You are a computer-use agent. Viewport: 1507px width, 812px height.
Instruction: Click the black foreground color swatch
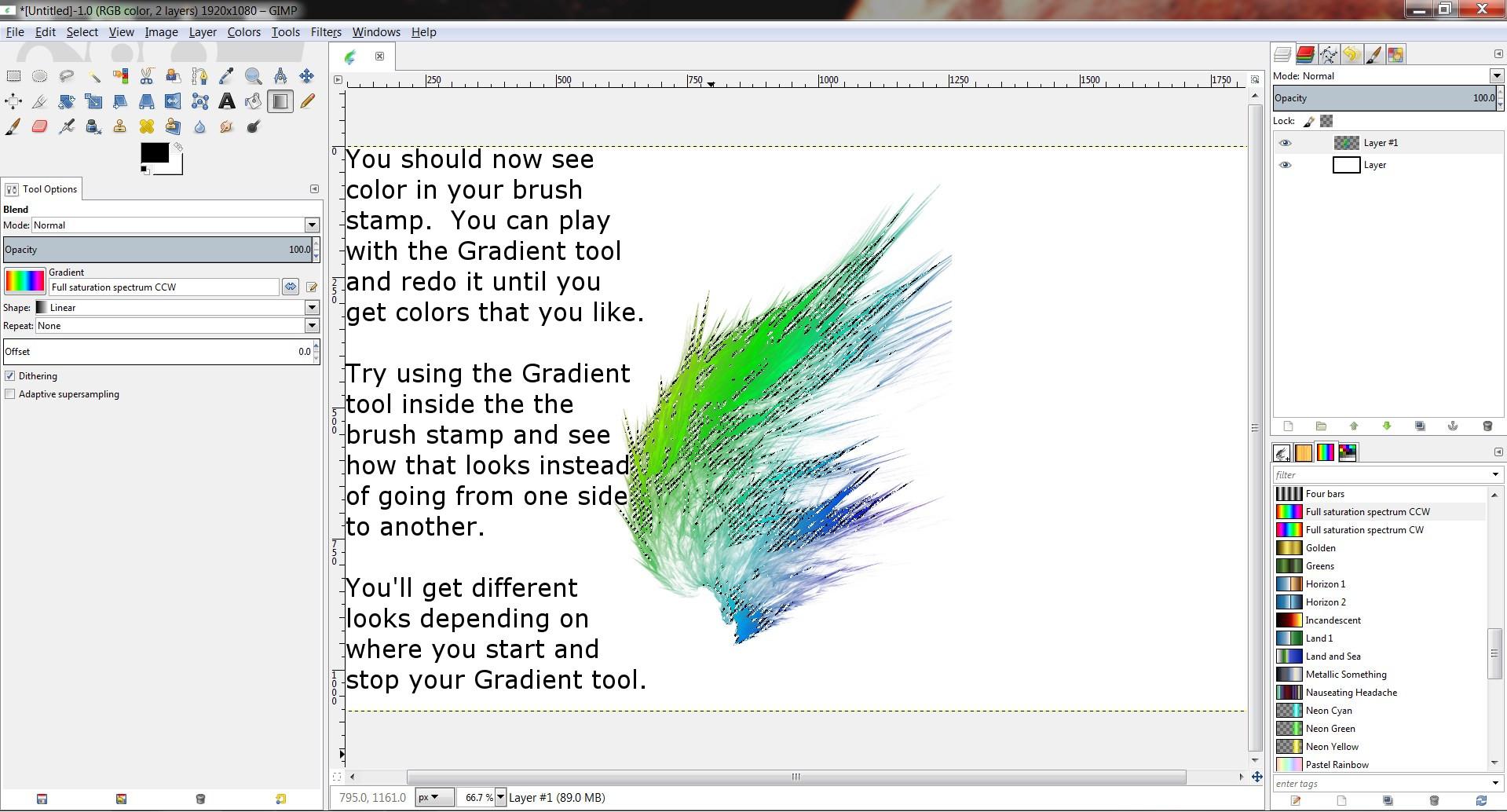click(154, 153)
